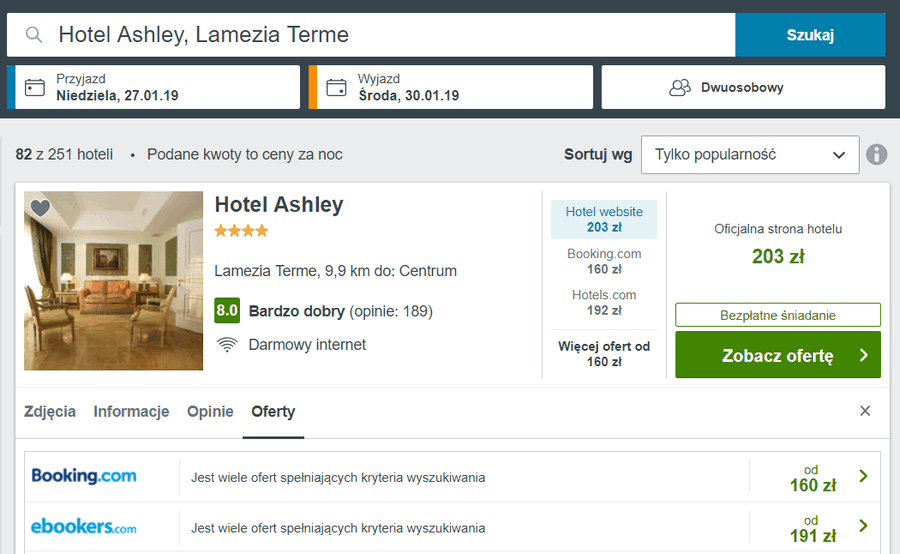Click the search magnifier icon
Viewport: 900px width, 554px height.
pos(34,35)
